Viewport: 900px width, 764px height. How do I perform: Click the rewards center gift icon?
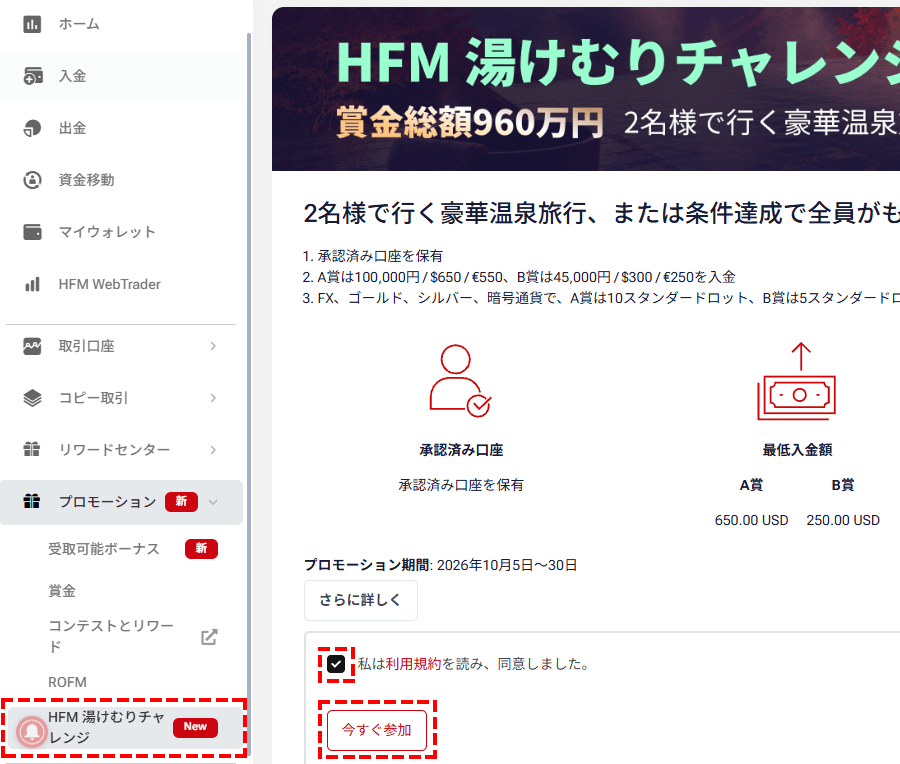click(32, 449)
